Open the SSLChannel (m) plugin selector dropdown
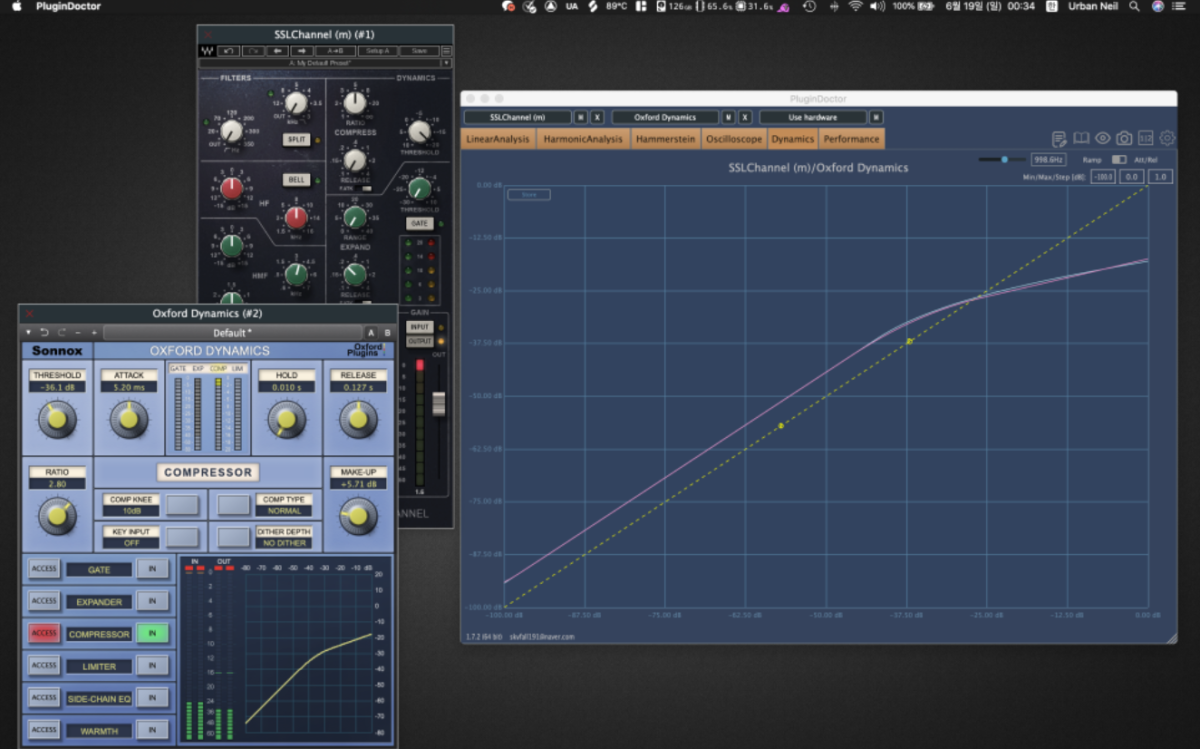 tap(517, 117)
